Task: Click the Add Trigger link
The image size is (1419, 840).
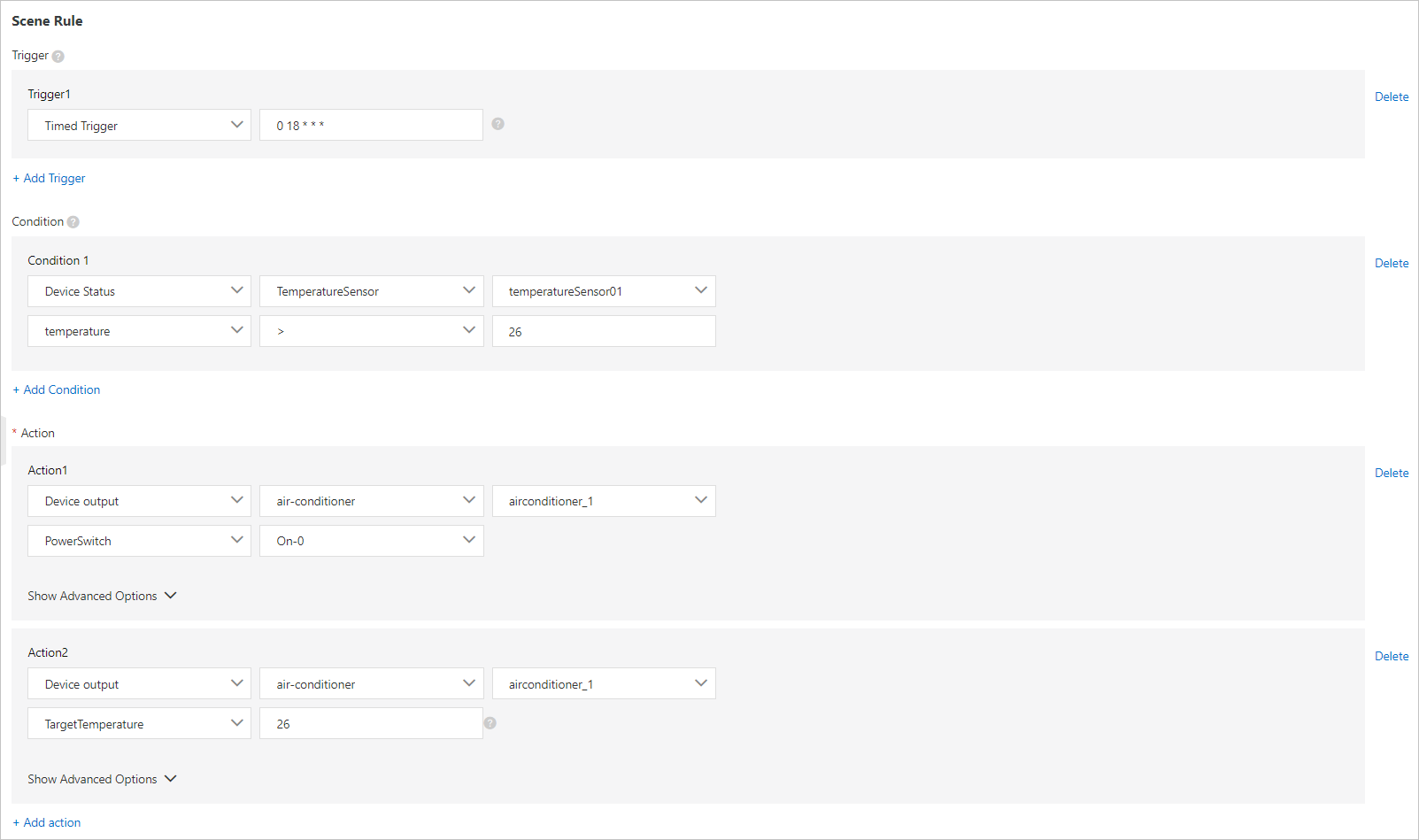Action: click(x=49, y=178)
